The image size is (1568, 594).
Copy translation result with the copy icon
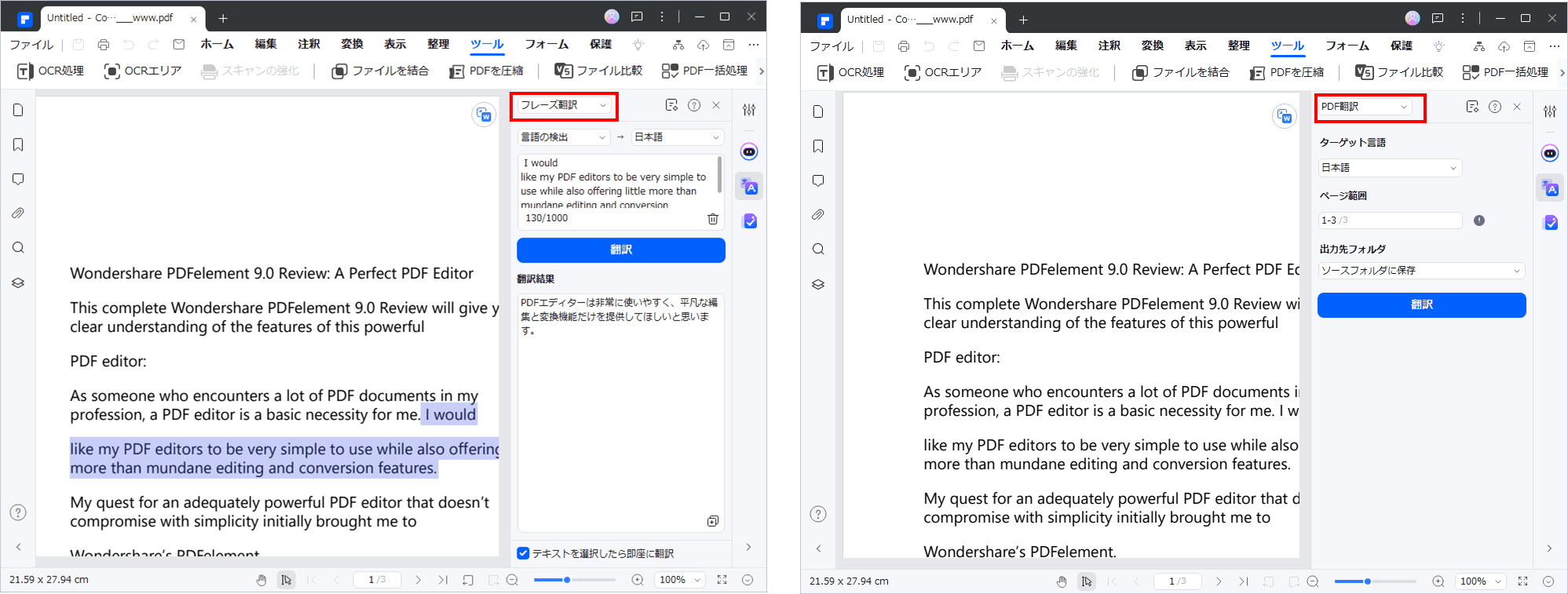point(712,521)
